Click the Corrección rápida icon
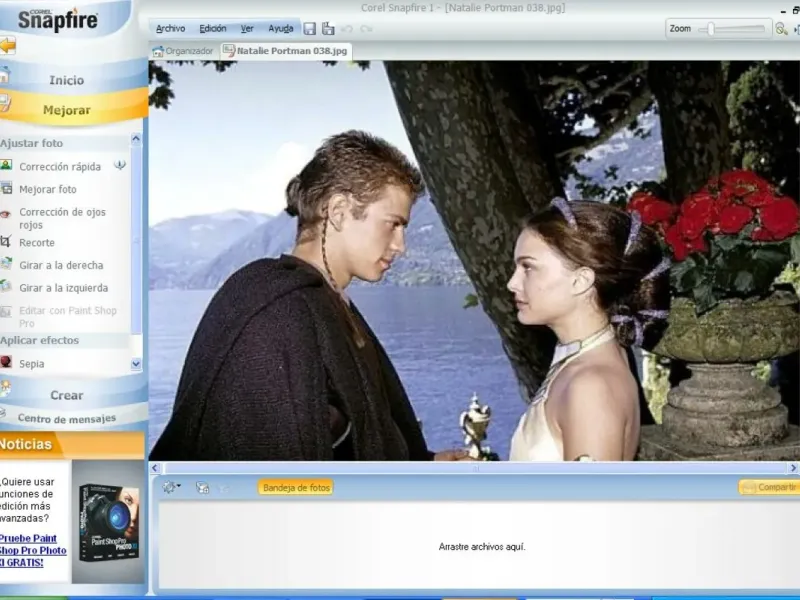 pos(6,165)
